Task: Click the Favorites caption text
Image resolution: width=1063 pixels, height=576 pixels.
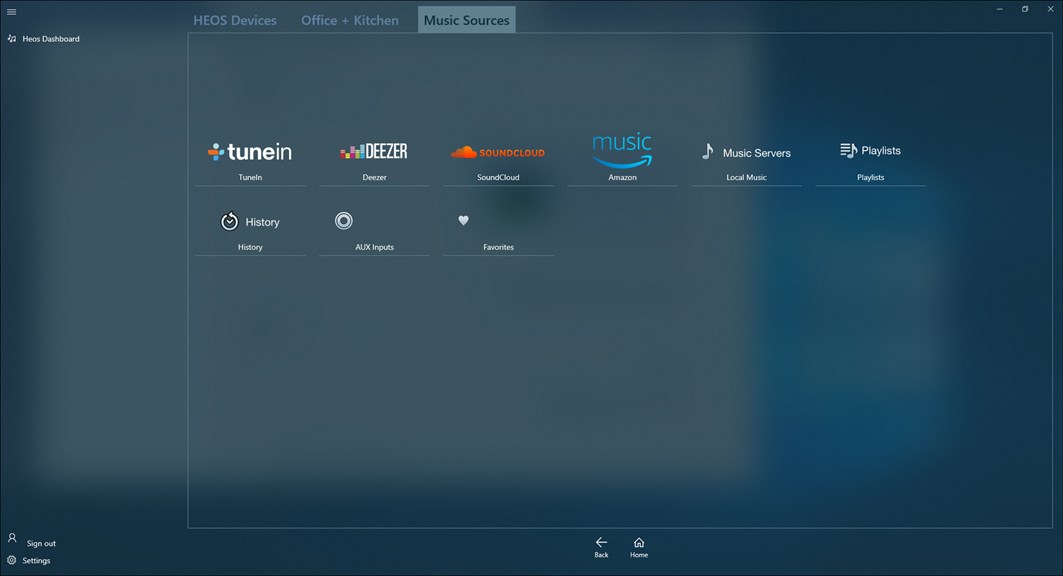Action: click(x=498, y=247)
